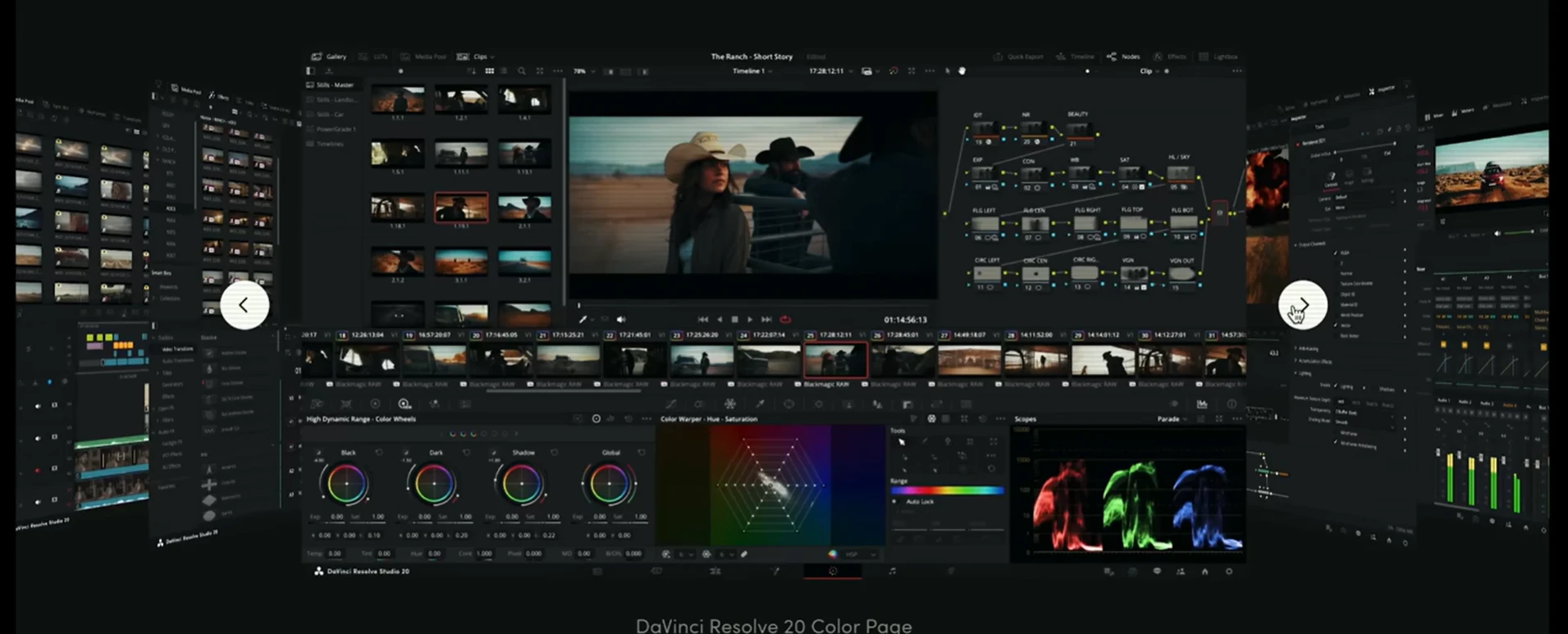Switch gallery to list view

coord(504,71)
